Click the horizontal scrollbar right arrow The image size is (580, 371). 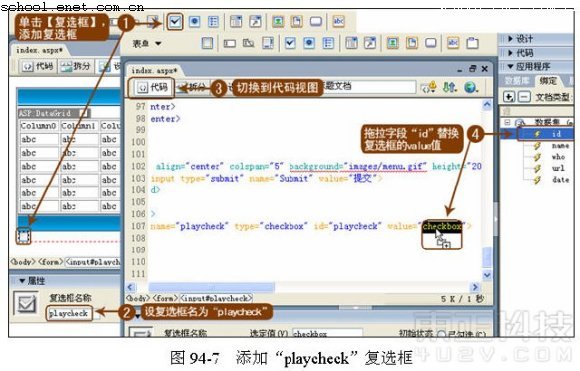click(x=475, y=287)
